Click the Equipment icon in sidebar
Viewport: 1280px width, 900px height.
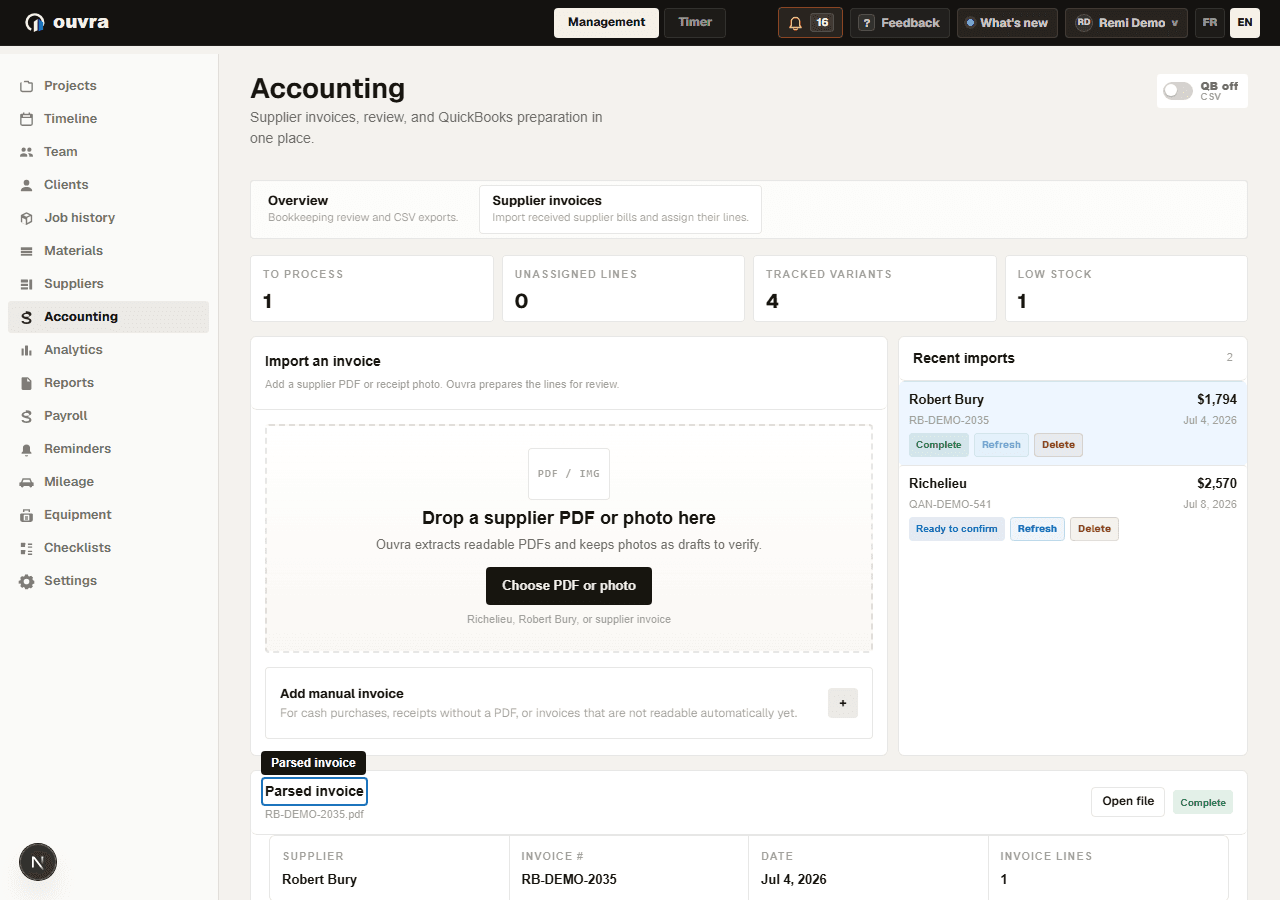coord(27,515)
